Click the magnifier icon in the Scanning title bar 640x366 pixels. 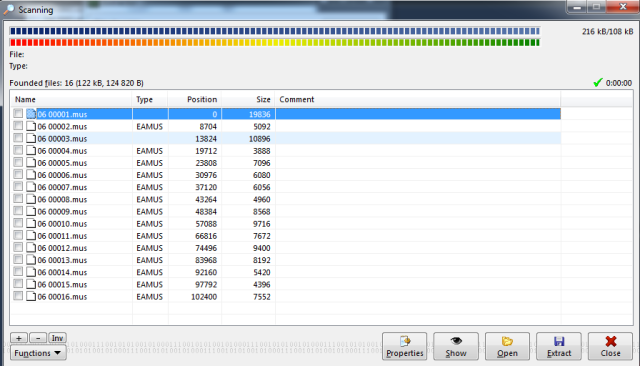(9, 9)
